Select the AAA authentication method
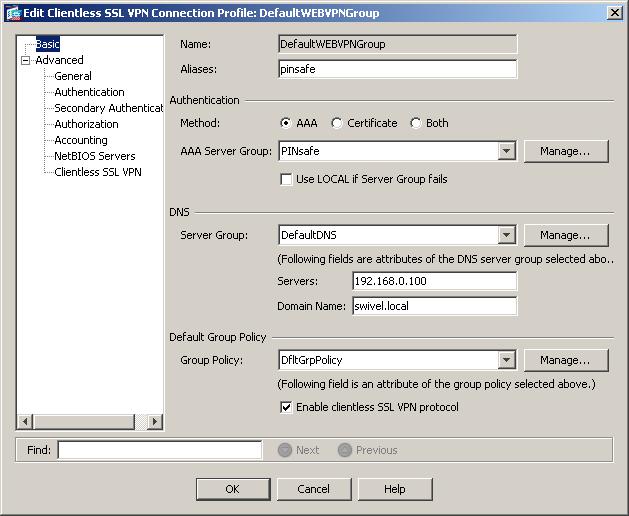Viewport: 629px width, 516px height. coord(285,123)
